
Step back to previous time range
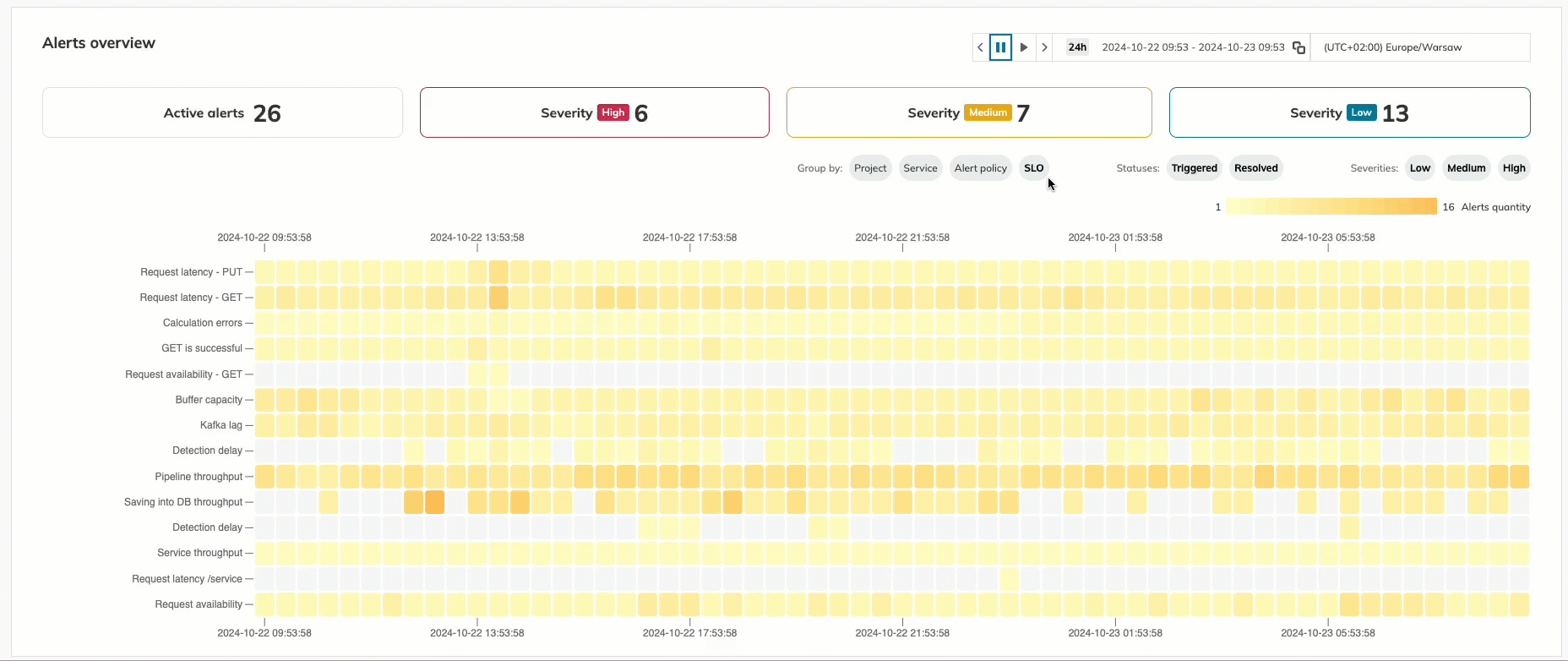point(980,47)
